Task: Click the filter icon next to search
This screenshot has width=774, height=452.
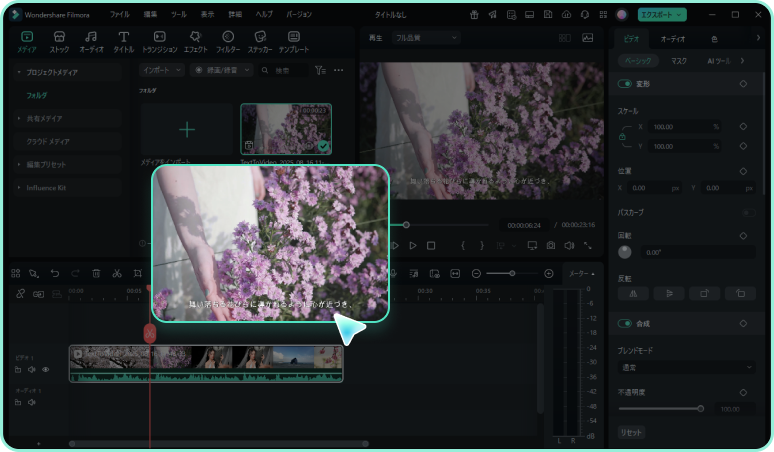Action: pos(320,70)
